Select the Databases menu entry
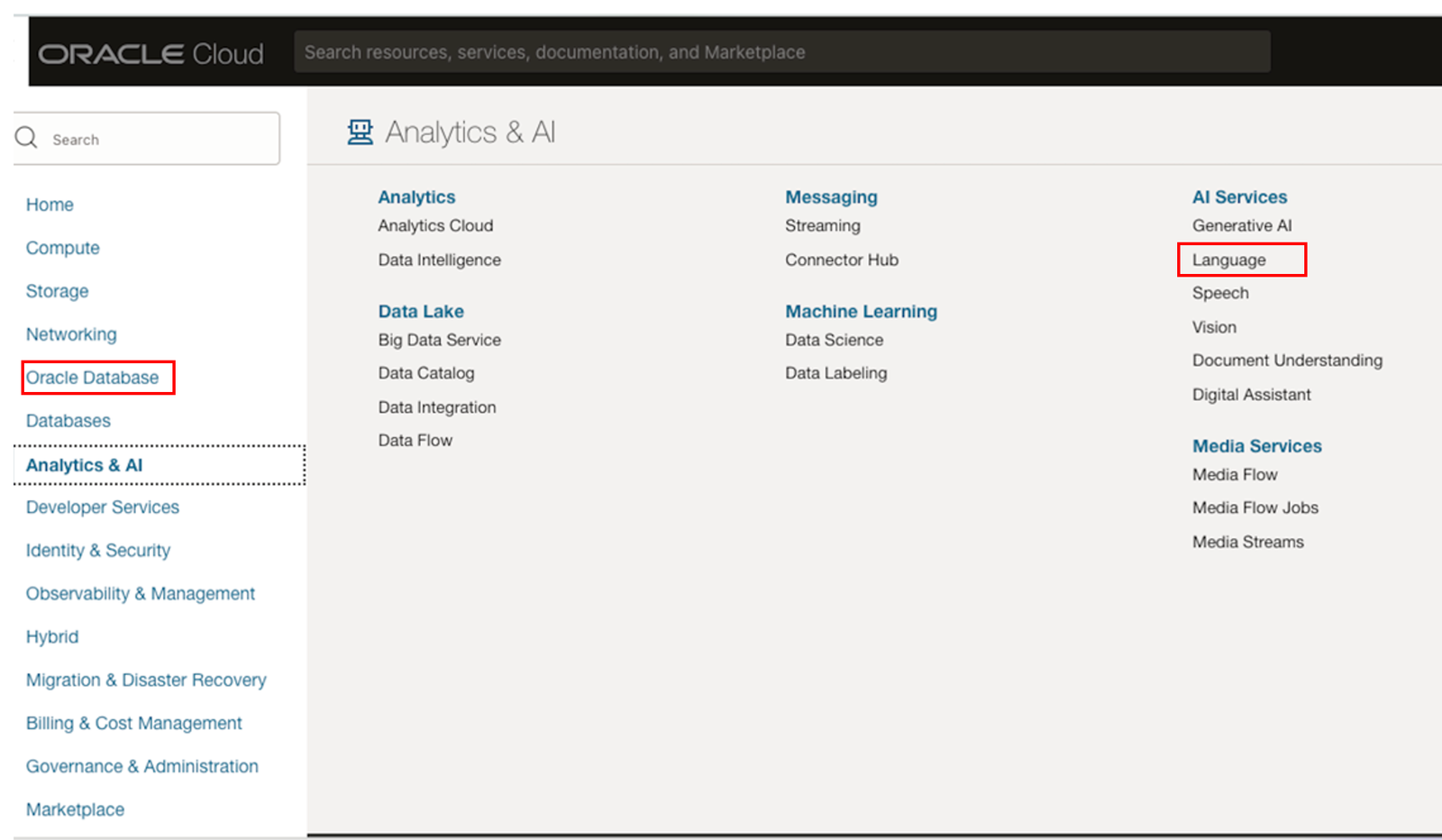This screenshot has width=1442, height=840. tap(68, 420)
